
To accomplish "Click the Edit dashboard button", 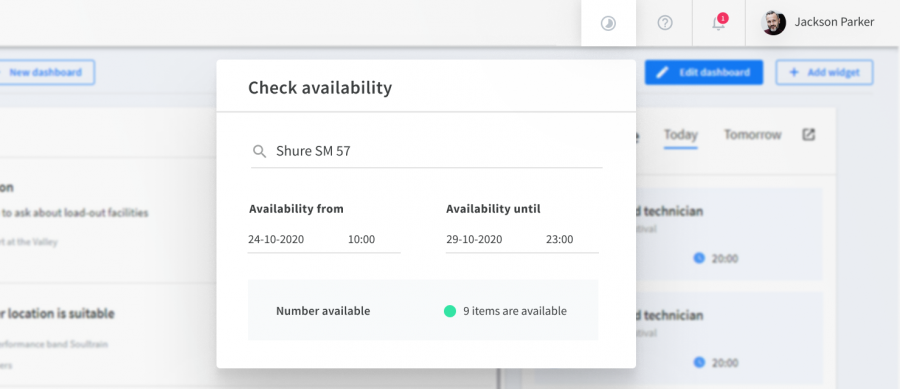I will (704, 72).
